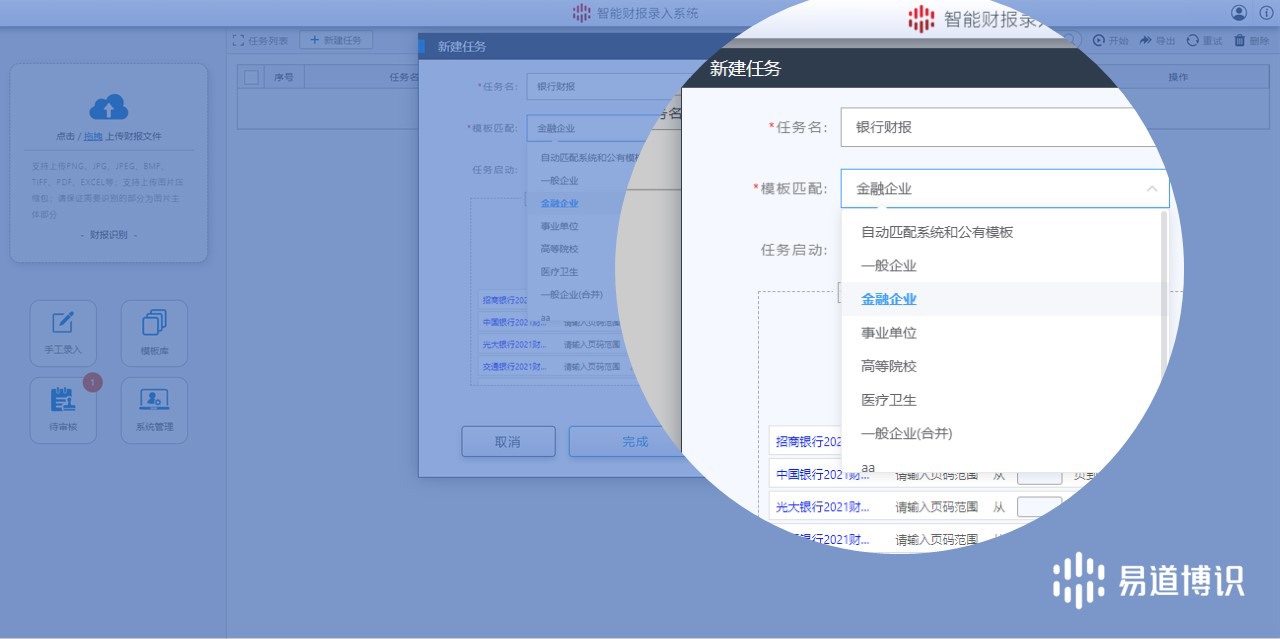Click the 删除 trash icon

click(1240, 41)
